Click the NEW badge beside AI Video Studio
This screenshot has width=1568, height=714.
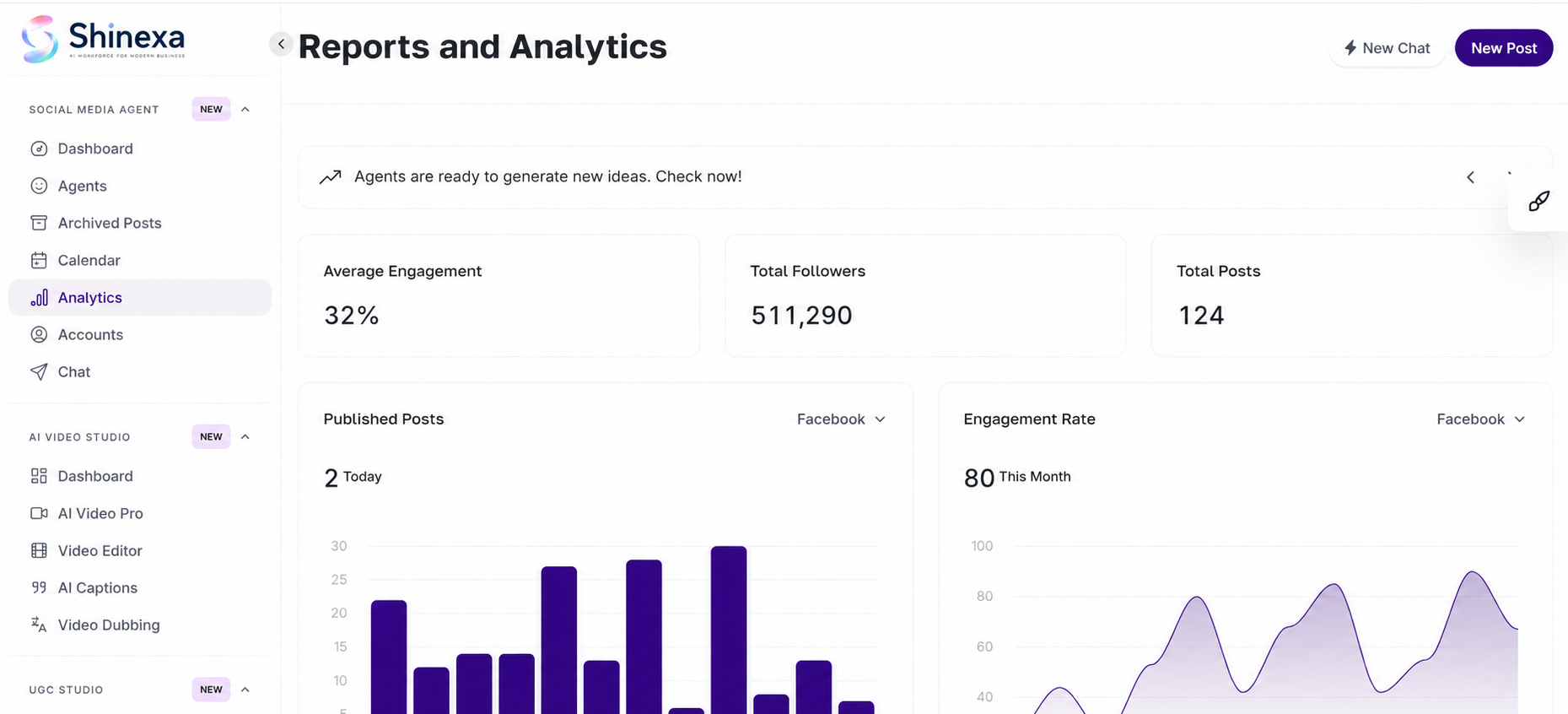211,437
